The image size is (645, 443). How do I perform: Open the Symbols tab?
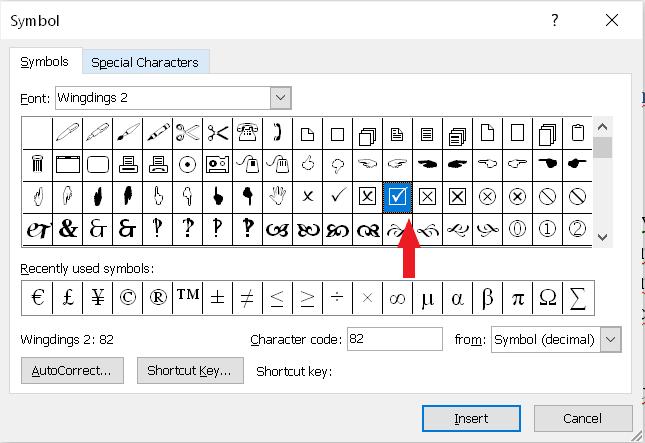point(45,62)
